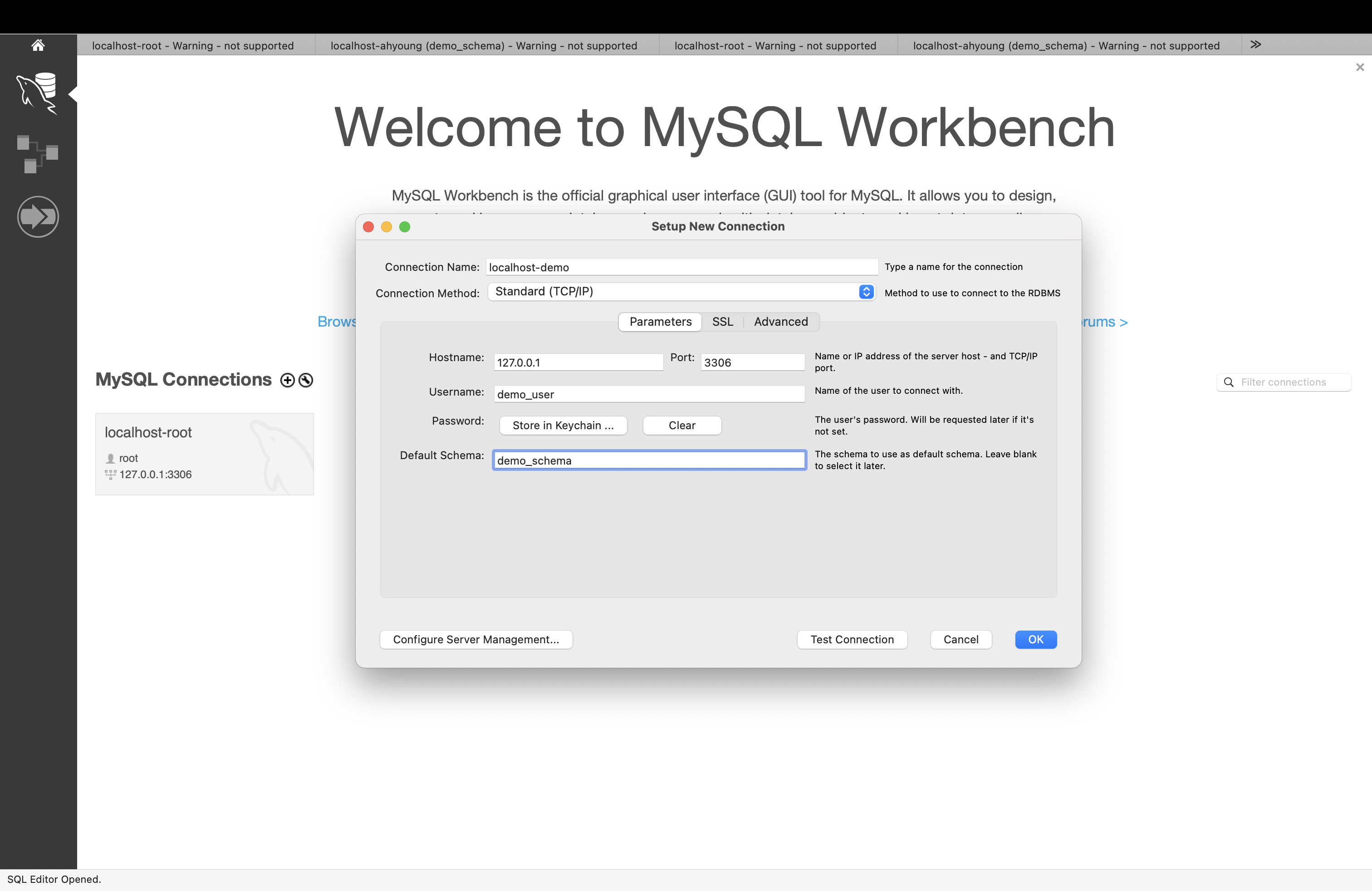
Task: Minimize the Setup New Connection dialog
Action: pos(386,227)
